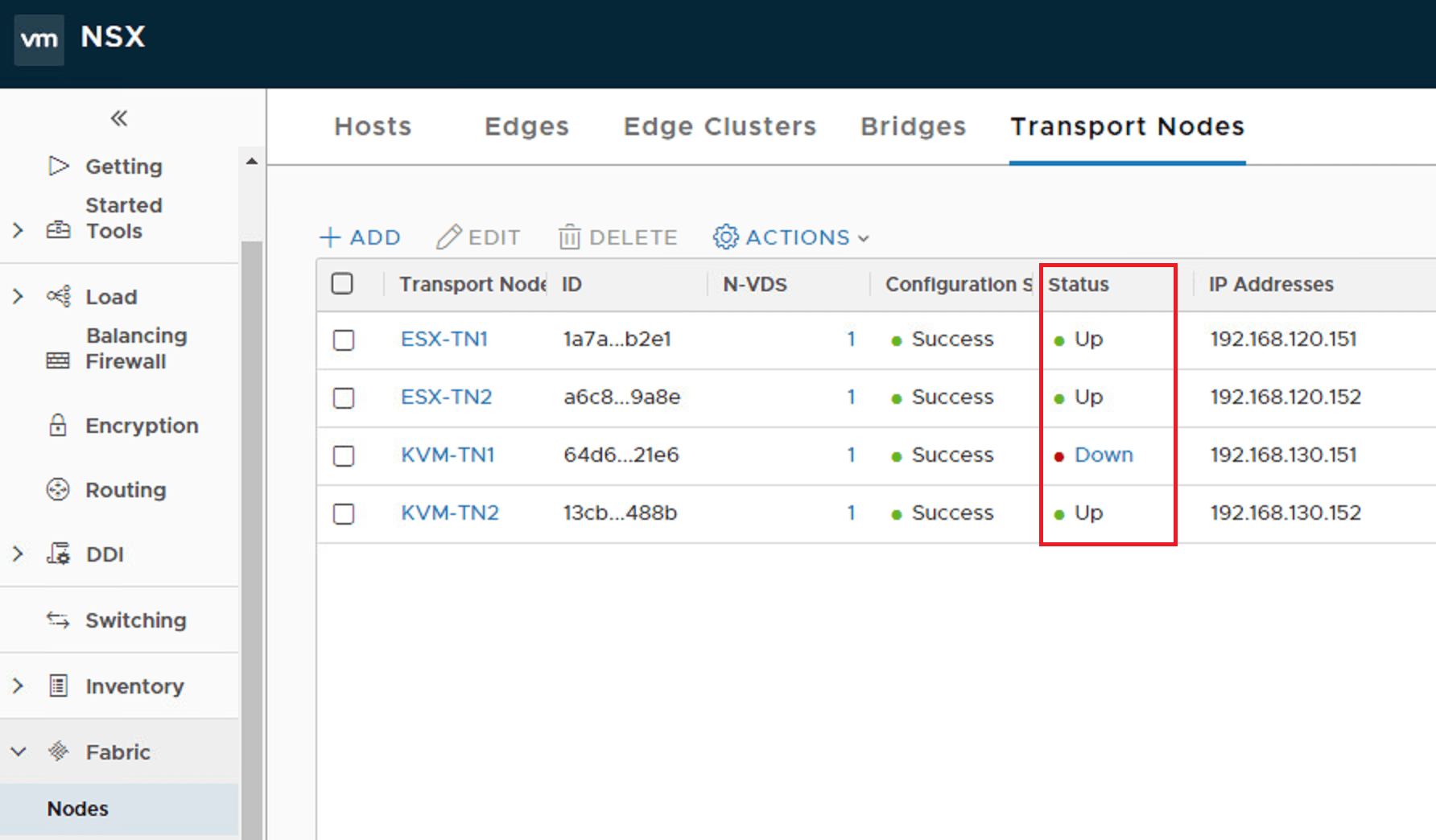This screenshot has height=840, width=1436.
Task: Open the ACTIONS dropdown menu
Action: (x=790, y=237)
